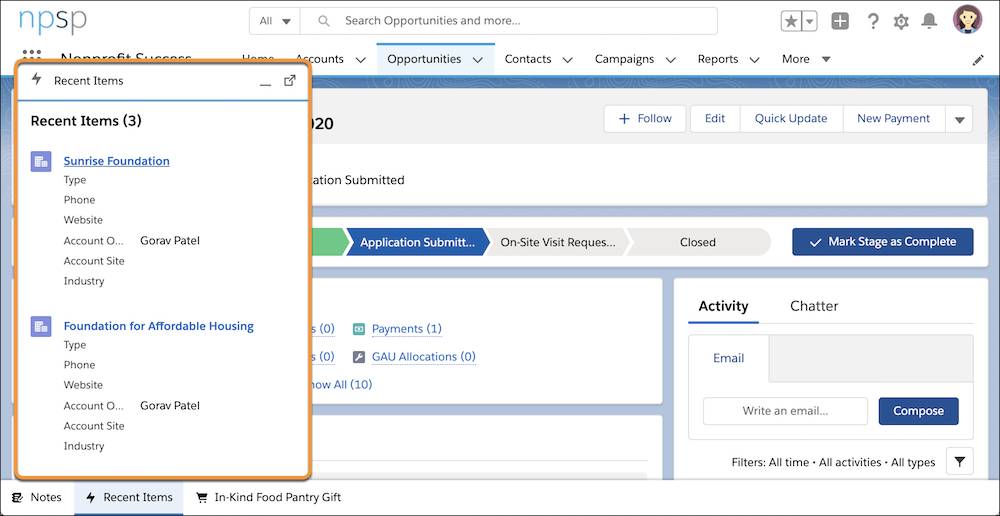Expand the Contacts tab chevron
This screenshot has height=516, width=1000.
[568, 60]
